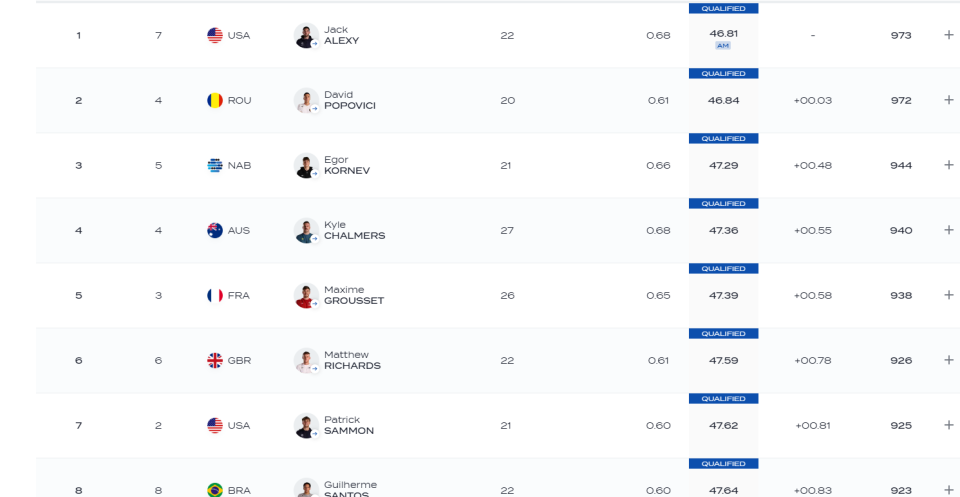Screen dimensions: 960x497
Task: Expand Egor Kornev's result details
Action: pyautogui.click(x=948, y=165)
